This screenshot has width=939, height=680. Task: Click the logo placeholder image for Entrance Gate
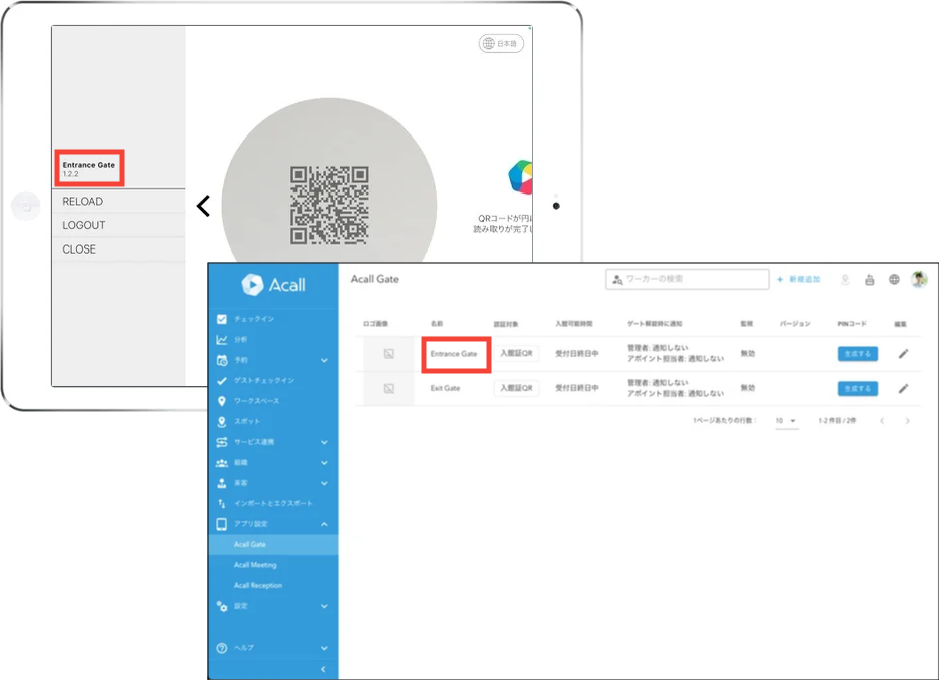click(389, 354)
